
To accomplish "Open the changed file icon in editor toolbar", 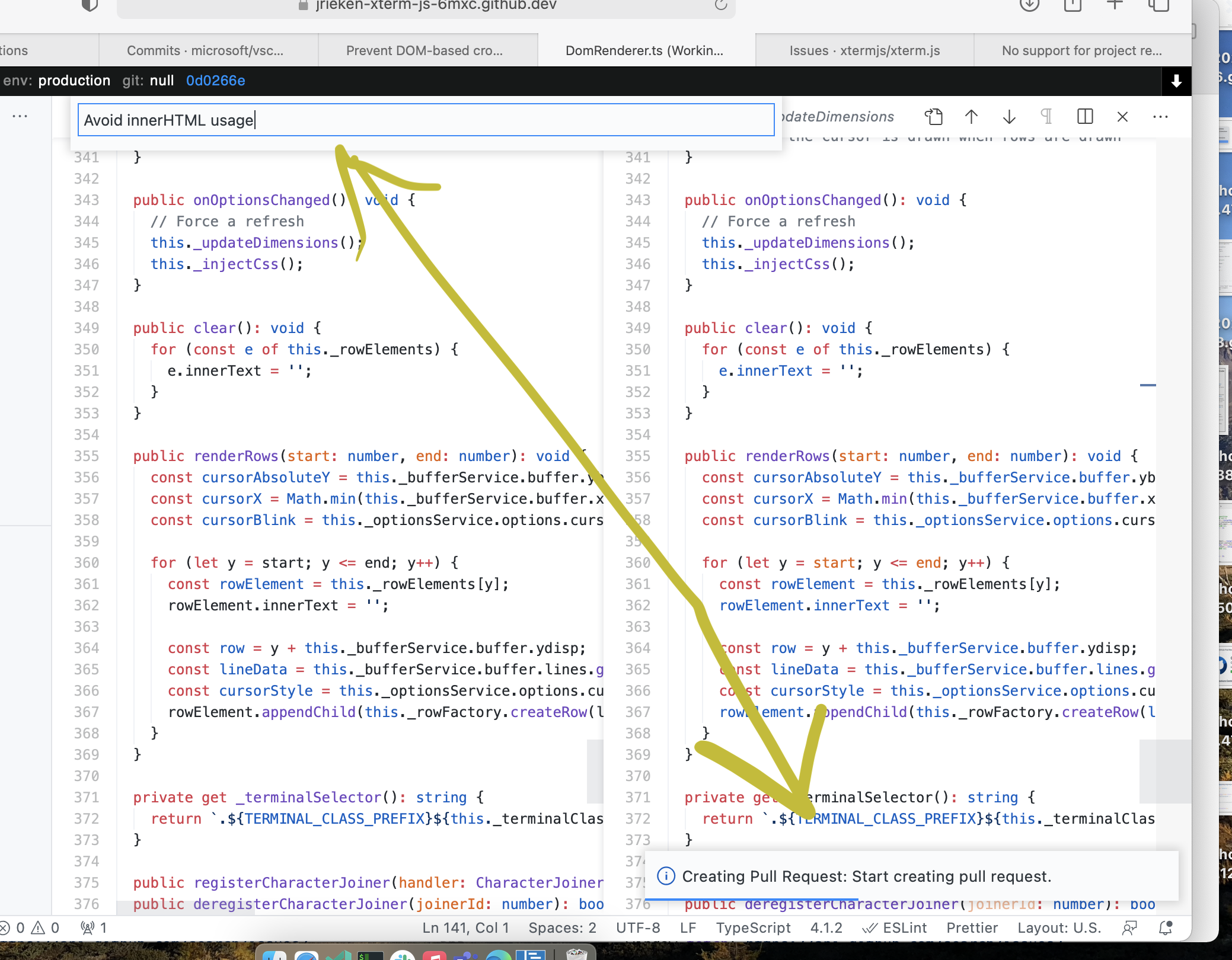I will [x=933, y=117].
